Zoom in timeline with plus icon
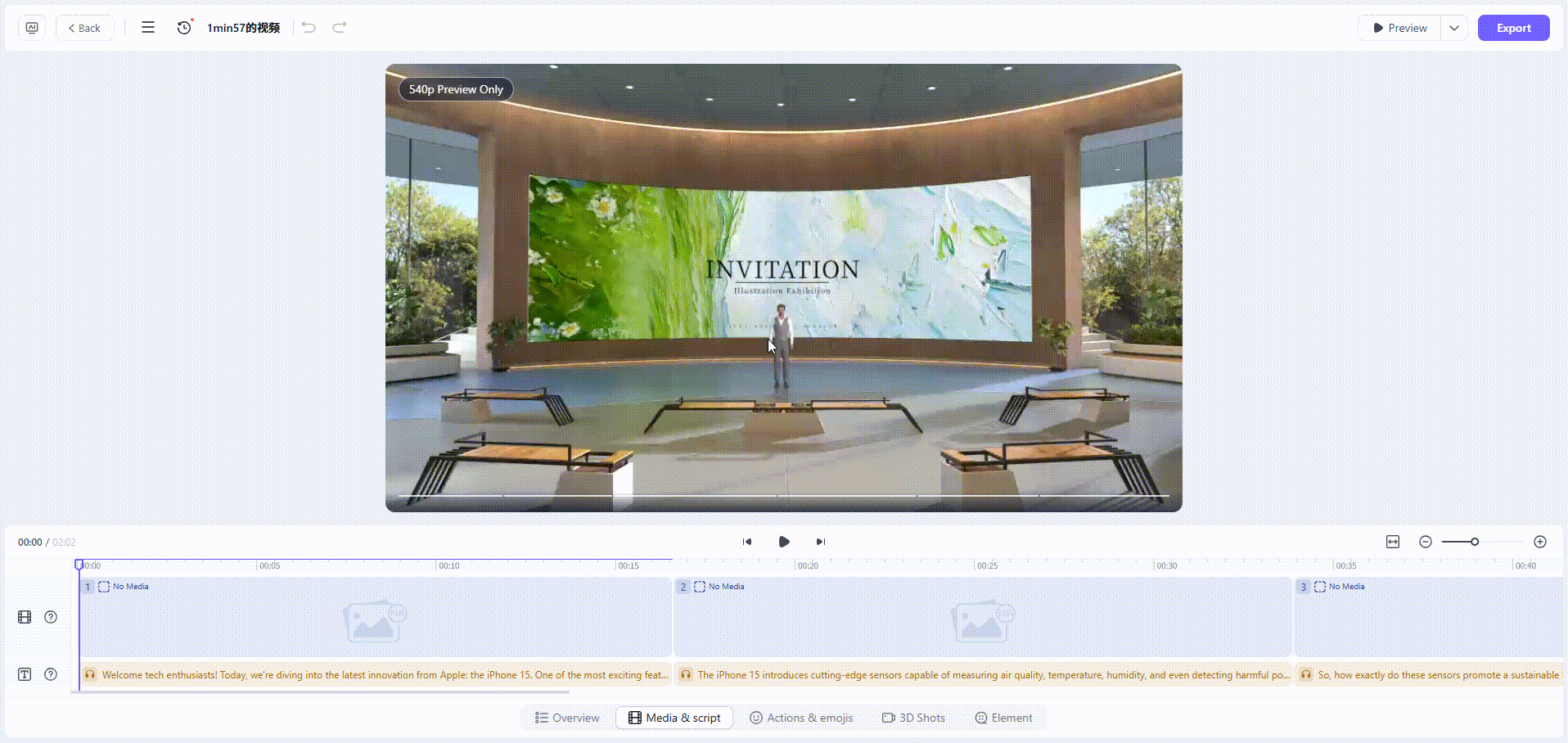Viewport: 1568px width, 743px height. pos(1540,542)
